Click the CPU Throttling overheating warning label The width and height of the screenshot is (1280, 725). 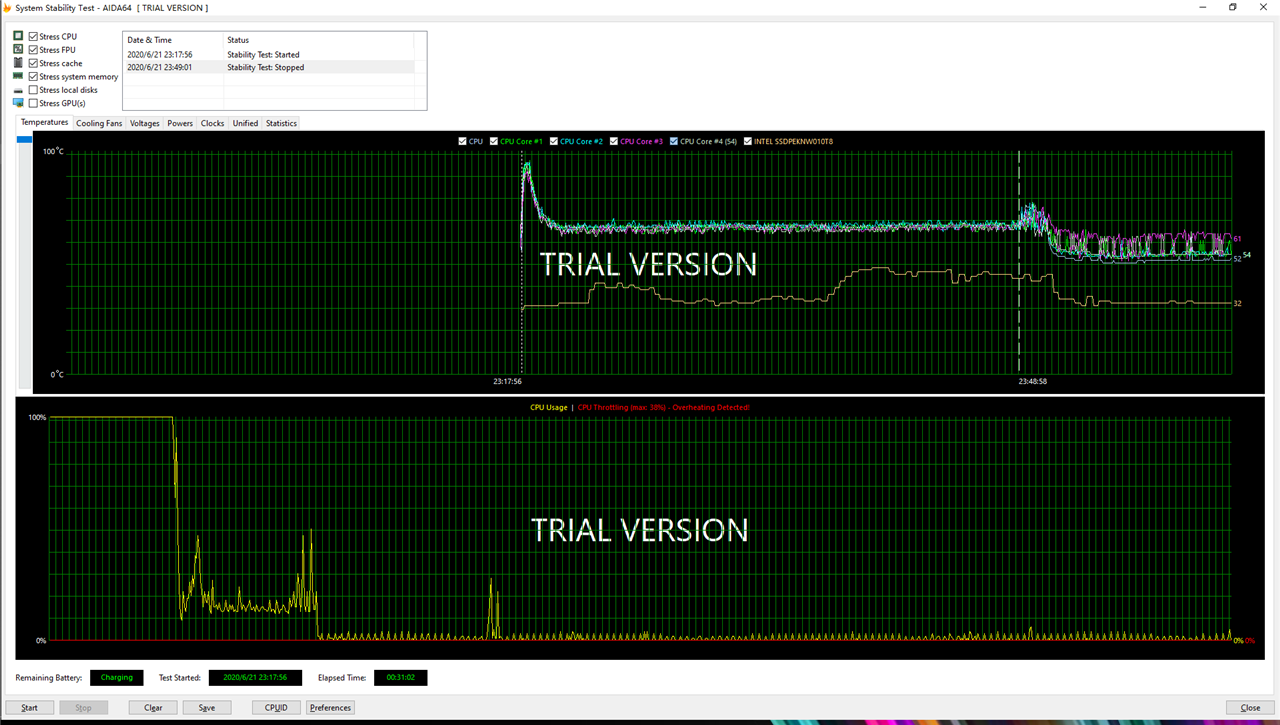664,407
